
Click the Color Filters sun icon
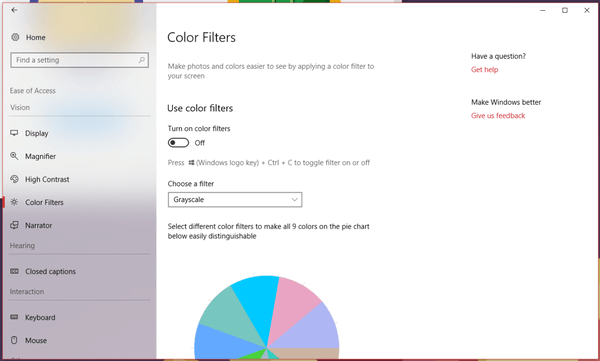pos(14,202)
